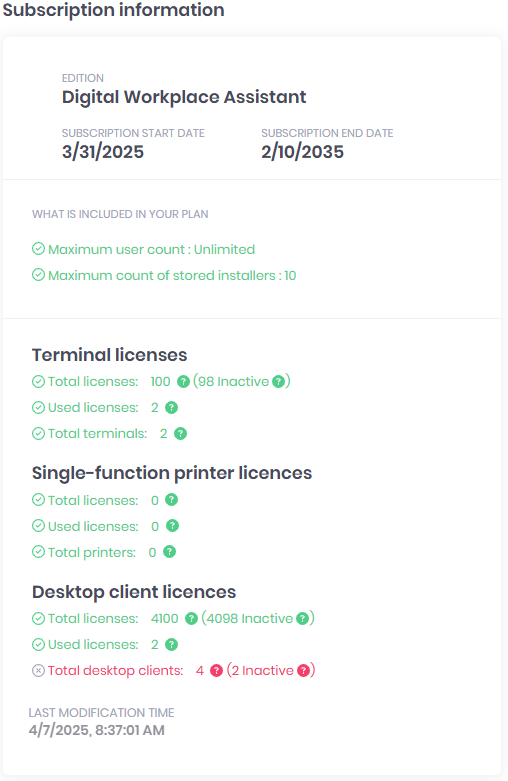The width and height of the screenshot is (508, 781).
Task: Show help for Total printers value
Action: click(169, 551)
